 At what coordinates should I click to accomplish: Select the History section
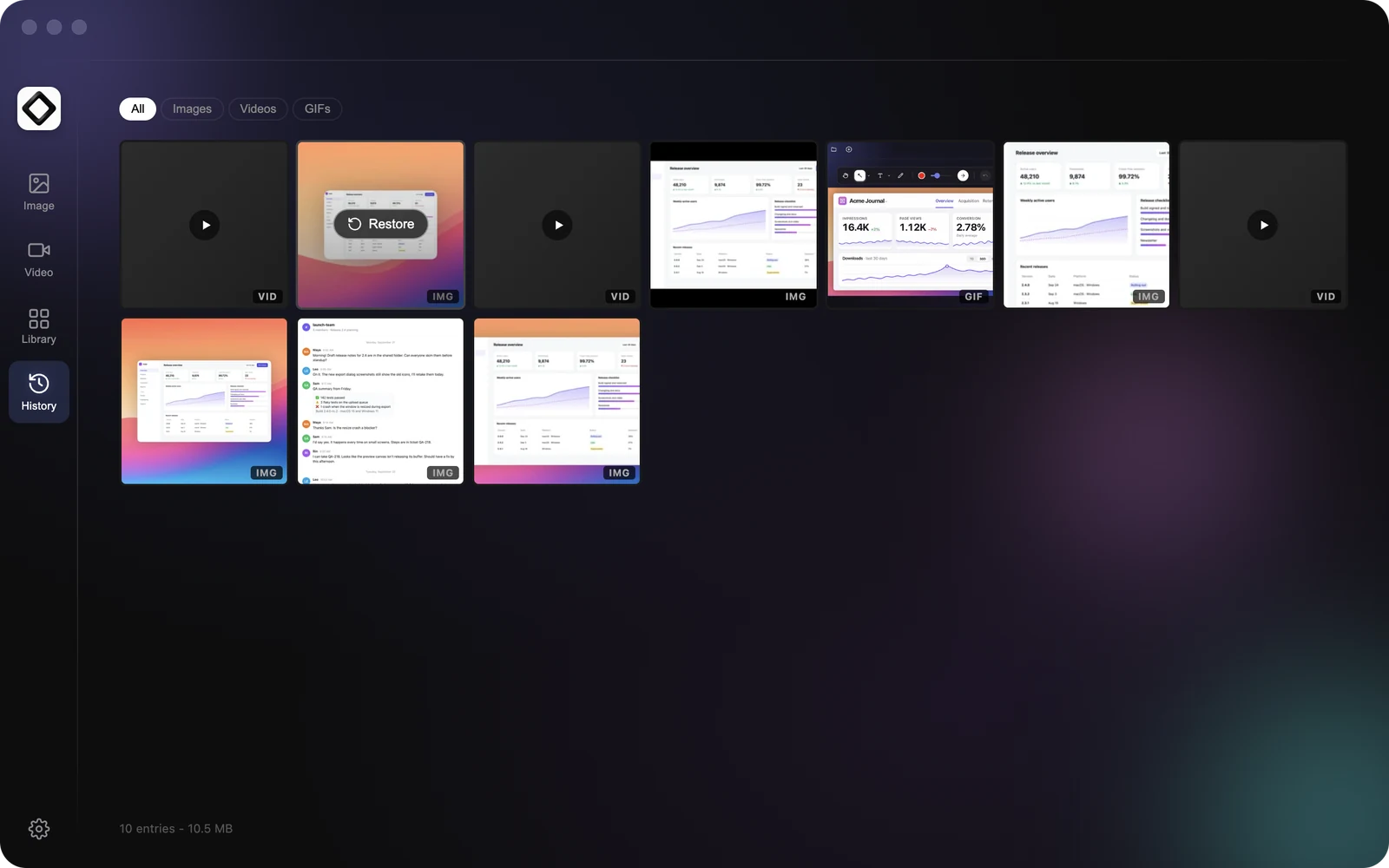(x=39, y=392)
